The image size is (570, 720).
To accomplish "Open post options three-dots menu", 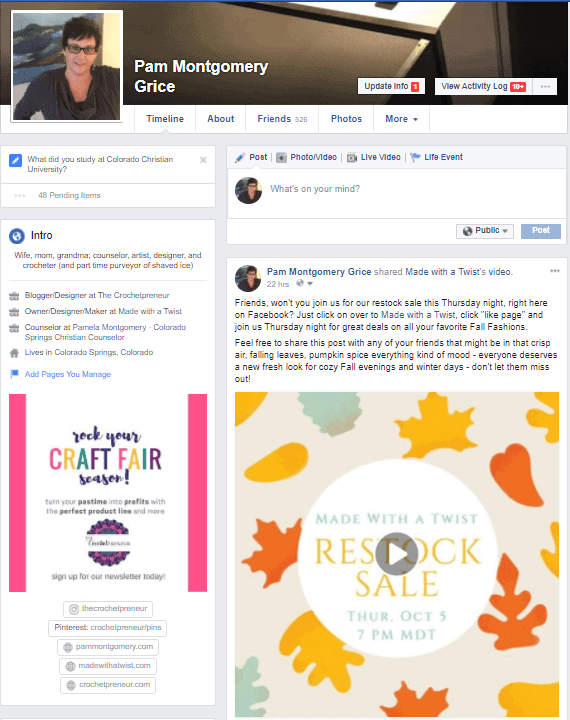I will (x=555, y=271).
